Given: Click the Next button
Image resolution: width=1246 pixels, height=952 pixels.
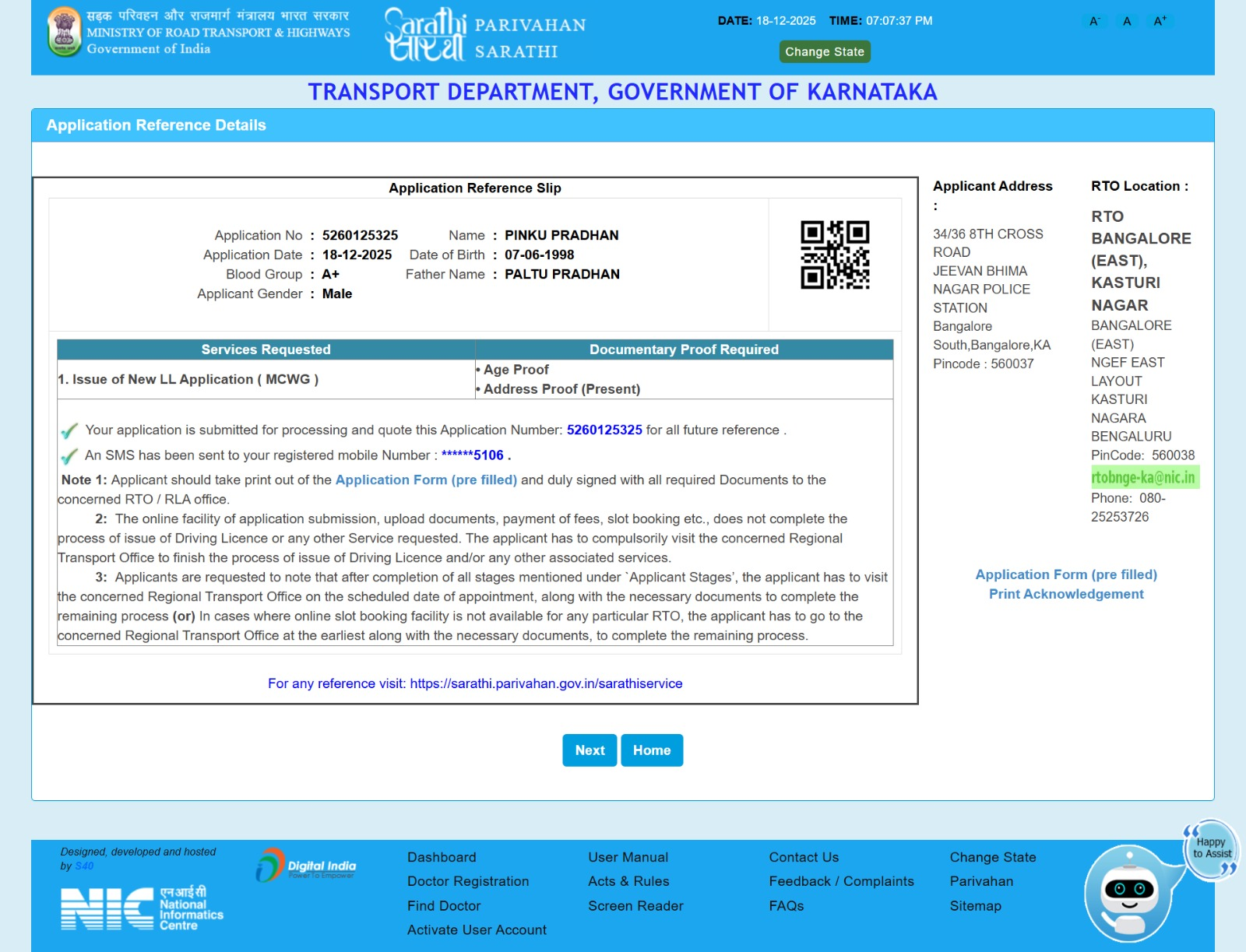Looking at the screenshot, I should 590,750.
